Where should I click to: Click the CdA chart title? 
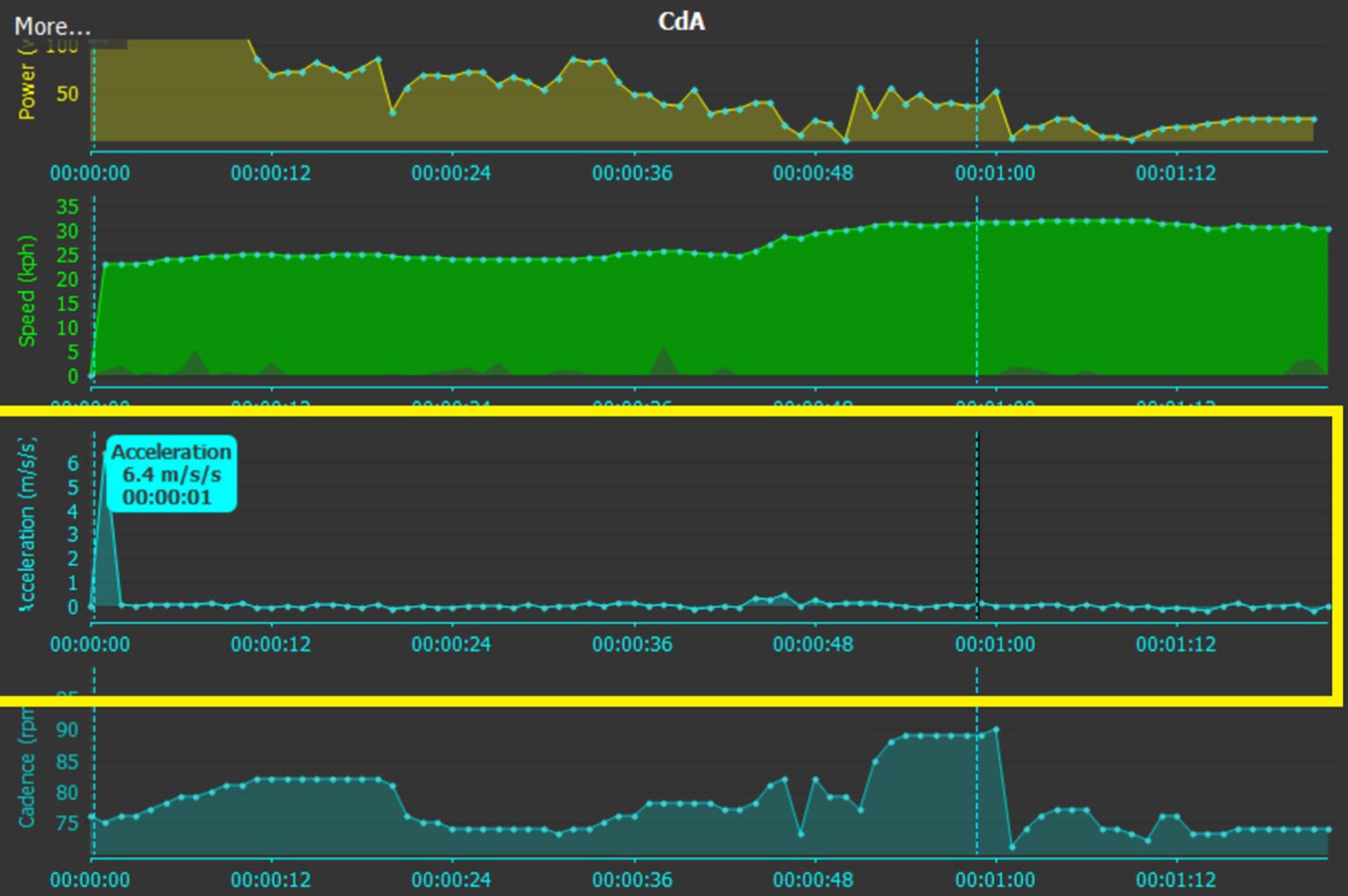coord(681,22)
